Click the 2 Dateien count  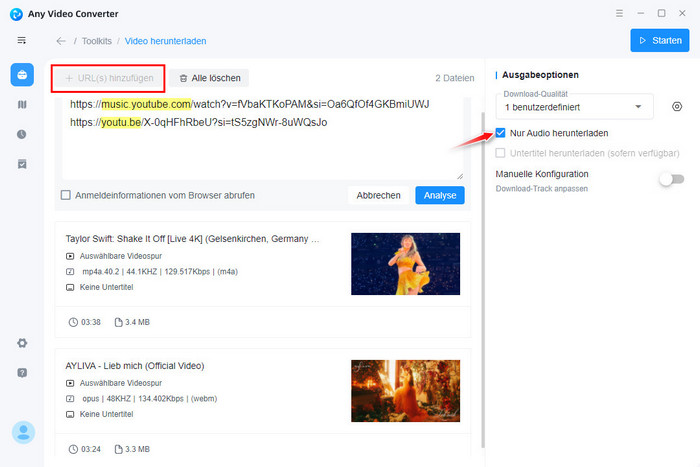click(454, 78)
